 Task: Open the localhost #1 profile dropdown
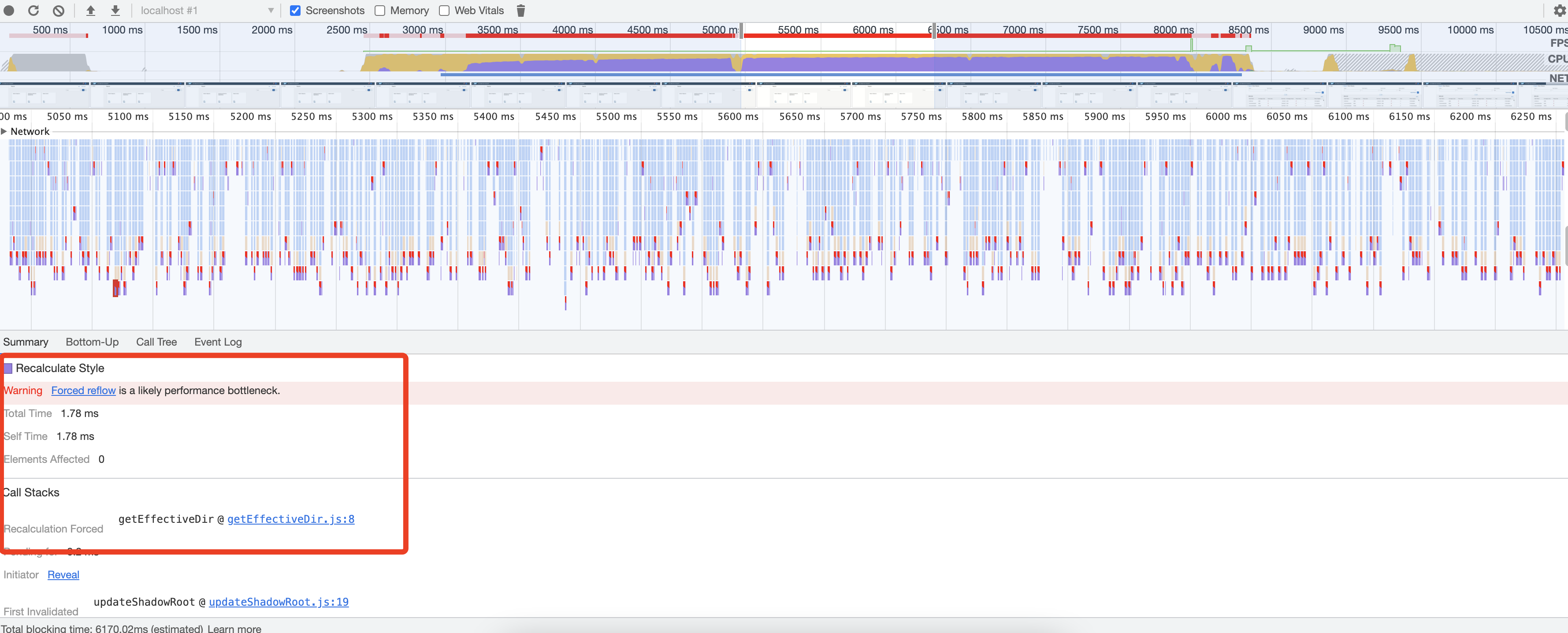[207, 10]
